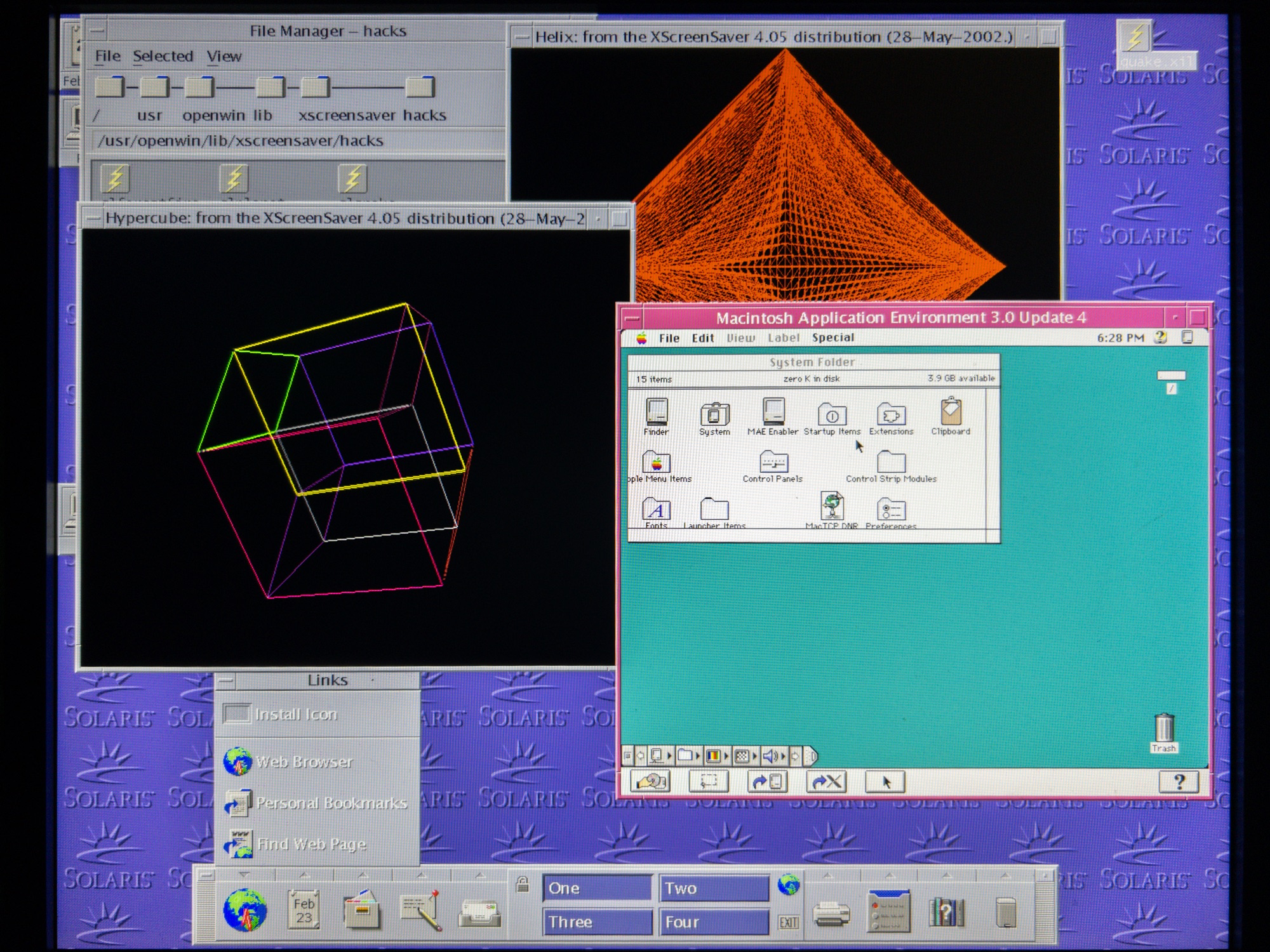The height and width of the screenshot is (952, 1270).
Task: Open the Help books icon in panel
Action: [x=946, y=913]
